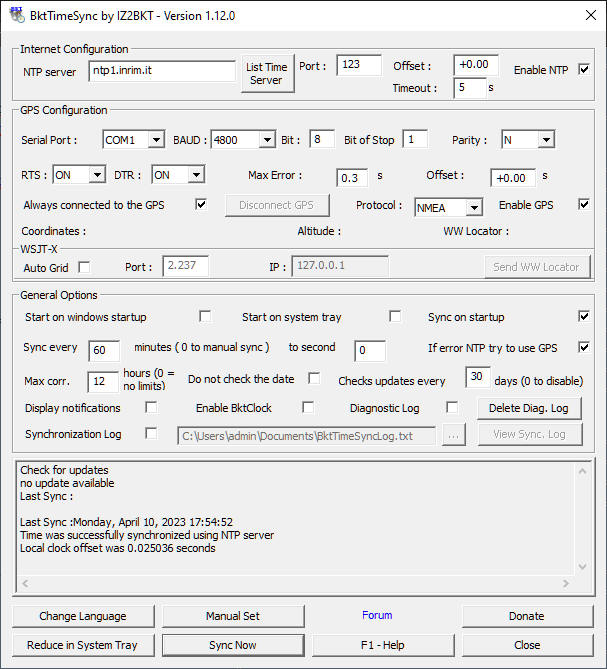Image resolution: width=607 pixels, height=669 pixels.
Task: Click the Max Error 0.3 field
Action: click(352, 177)
